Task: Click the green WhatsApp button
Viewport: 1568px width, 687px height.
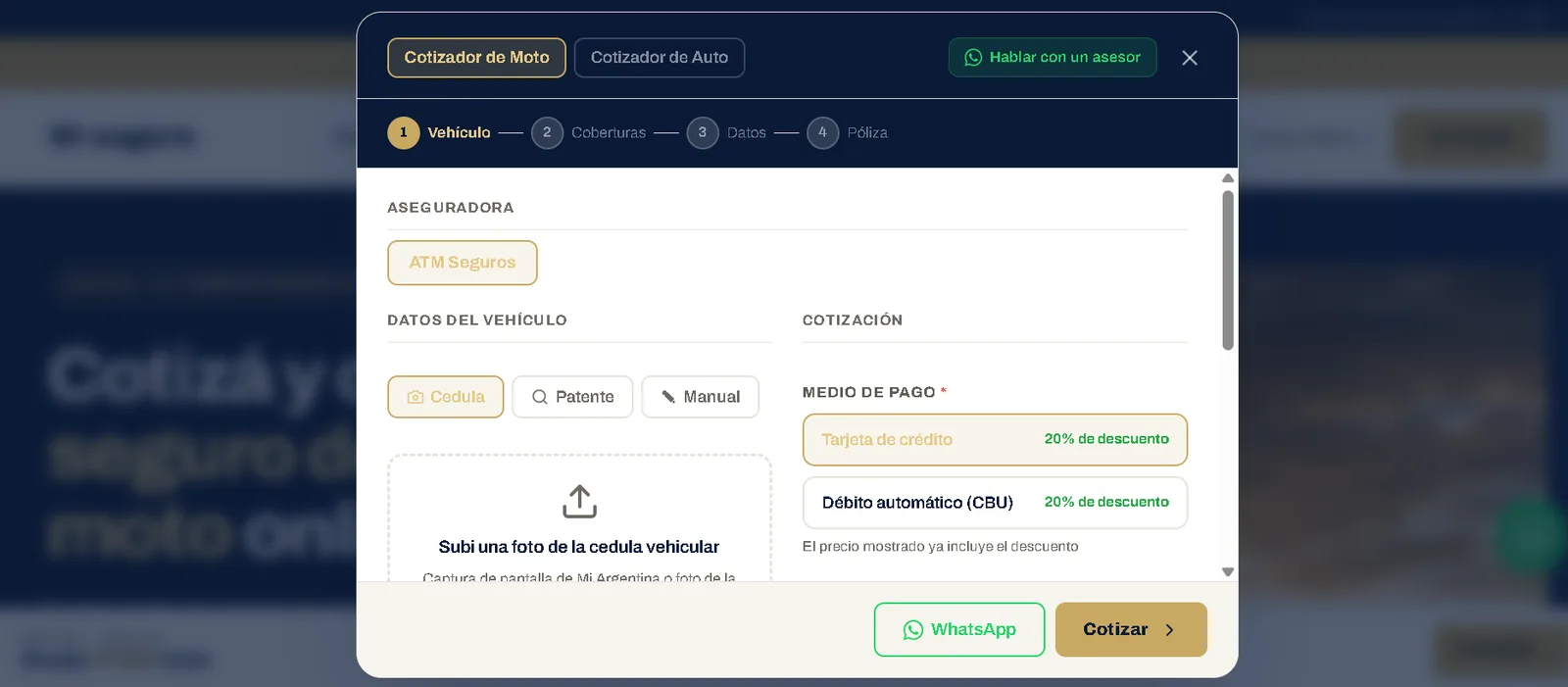Action: 959,629
